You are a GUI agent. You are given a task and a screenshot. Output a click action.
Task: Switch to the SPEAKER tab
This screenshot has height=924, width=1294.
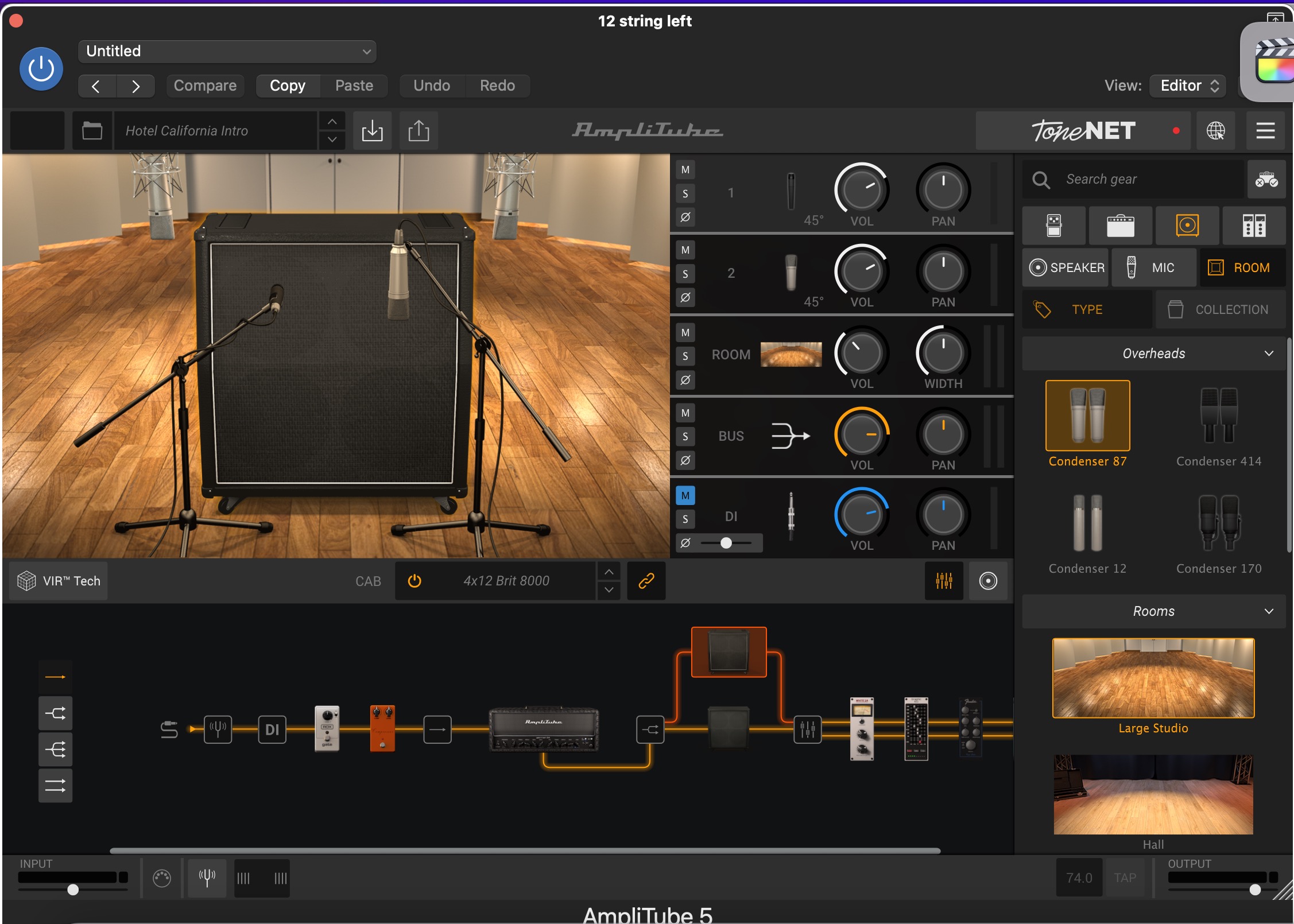pos(1066,267)
